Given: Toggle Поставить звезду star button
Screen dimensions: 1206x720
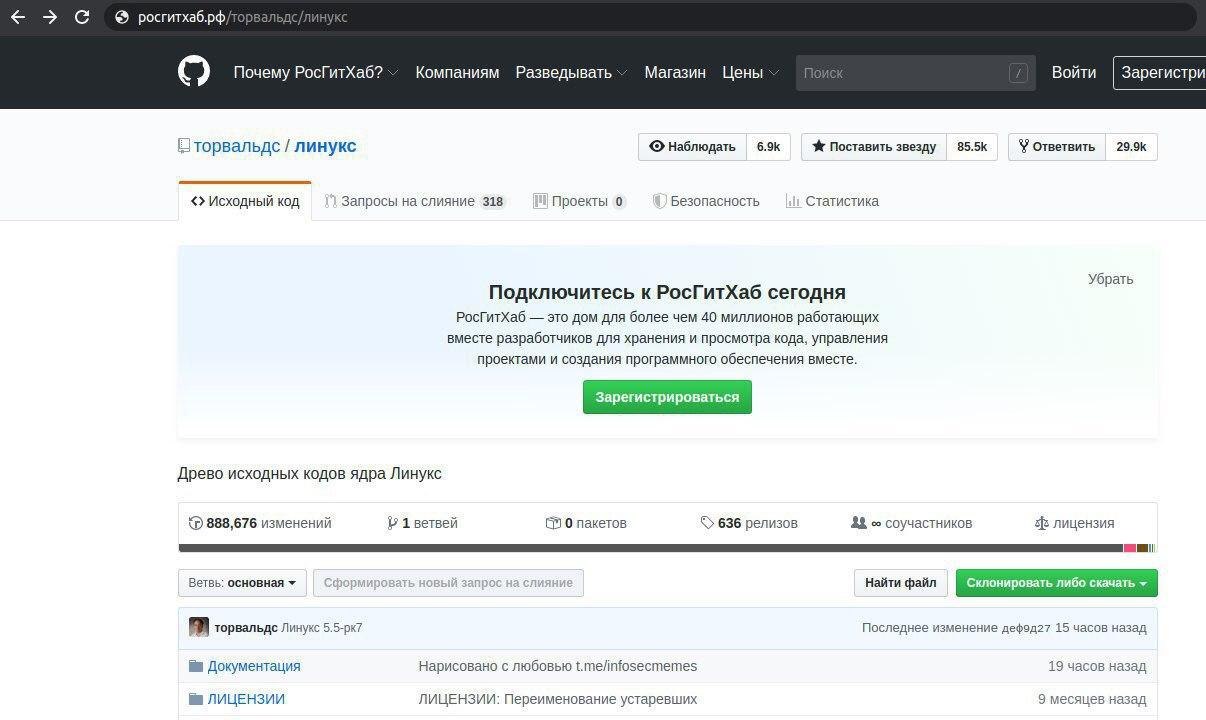Looking at the screenshot, I should click(873, 147).
